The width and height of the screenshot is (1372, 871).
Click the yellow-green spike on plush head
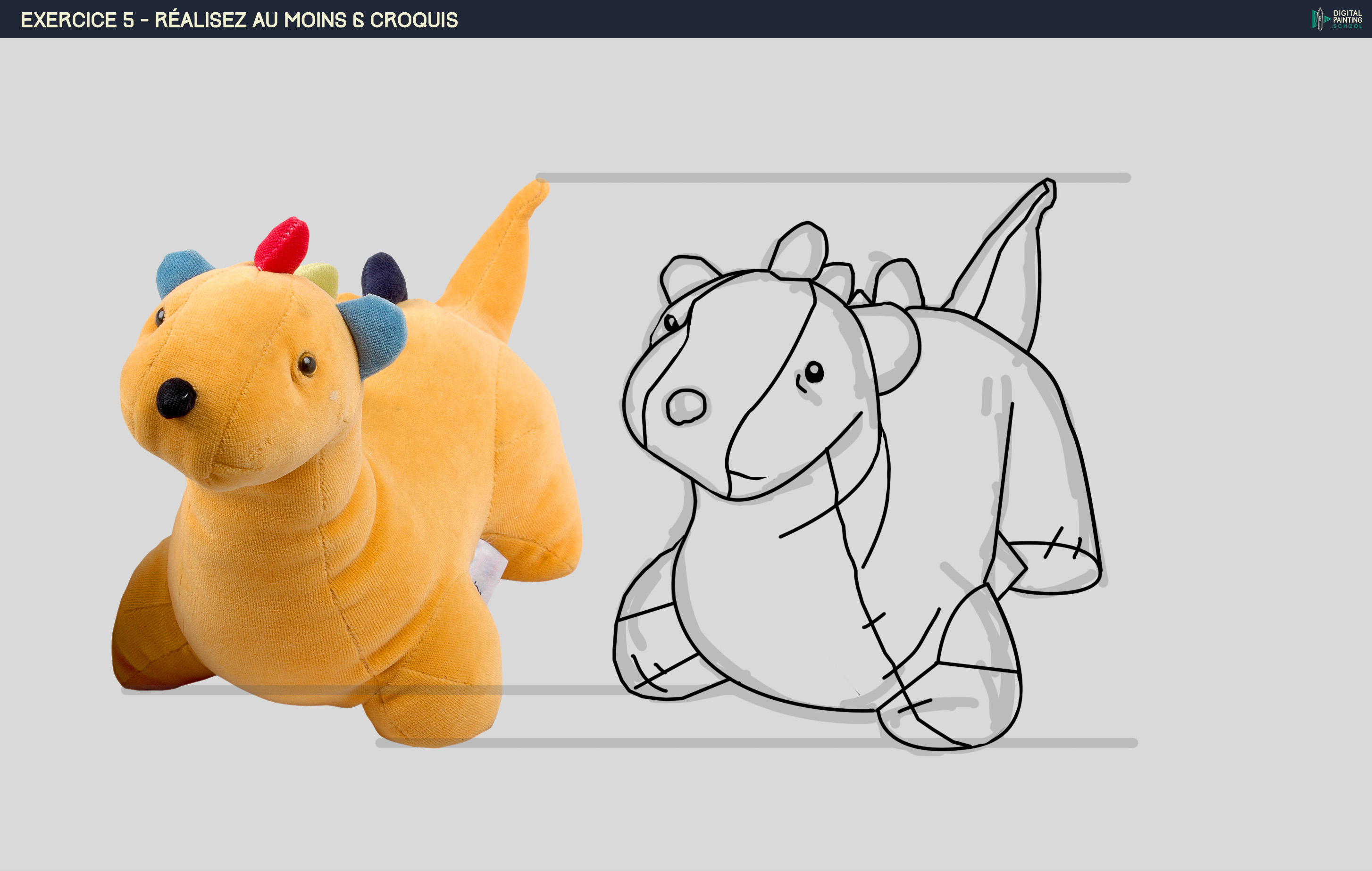[x=319, y=277]
